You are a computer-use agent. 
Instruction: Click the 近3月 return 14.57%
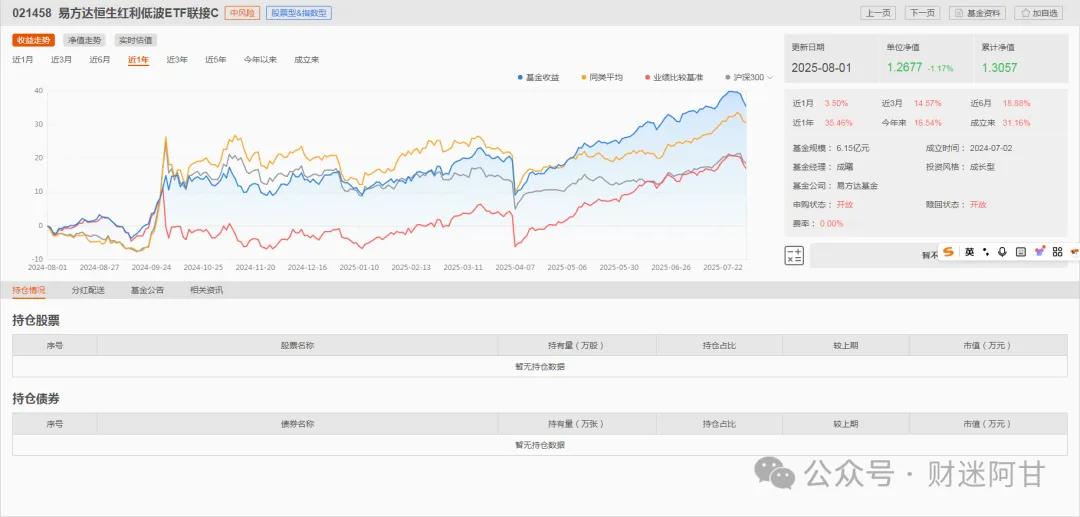[927, 103]
